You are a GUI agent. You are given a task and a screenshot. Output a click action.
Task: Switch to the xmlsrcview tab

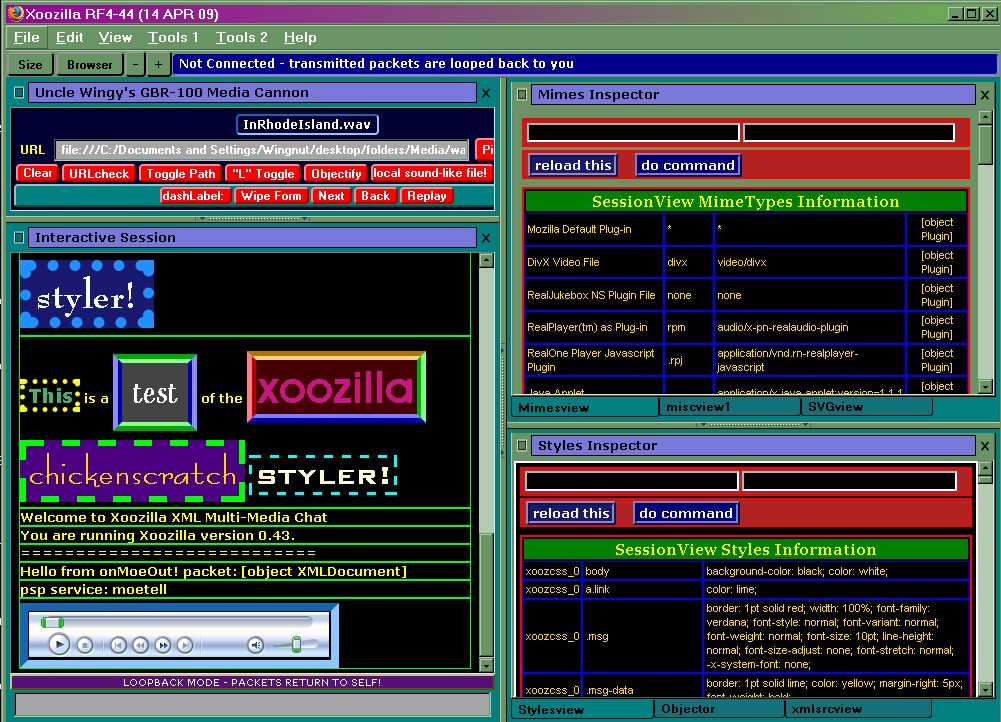point(858,709)
